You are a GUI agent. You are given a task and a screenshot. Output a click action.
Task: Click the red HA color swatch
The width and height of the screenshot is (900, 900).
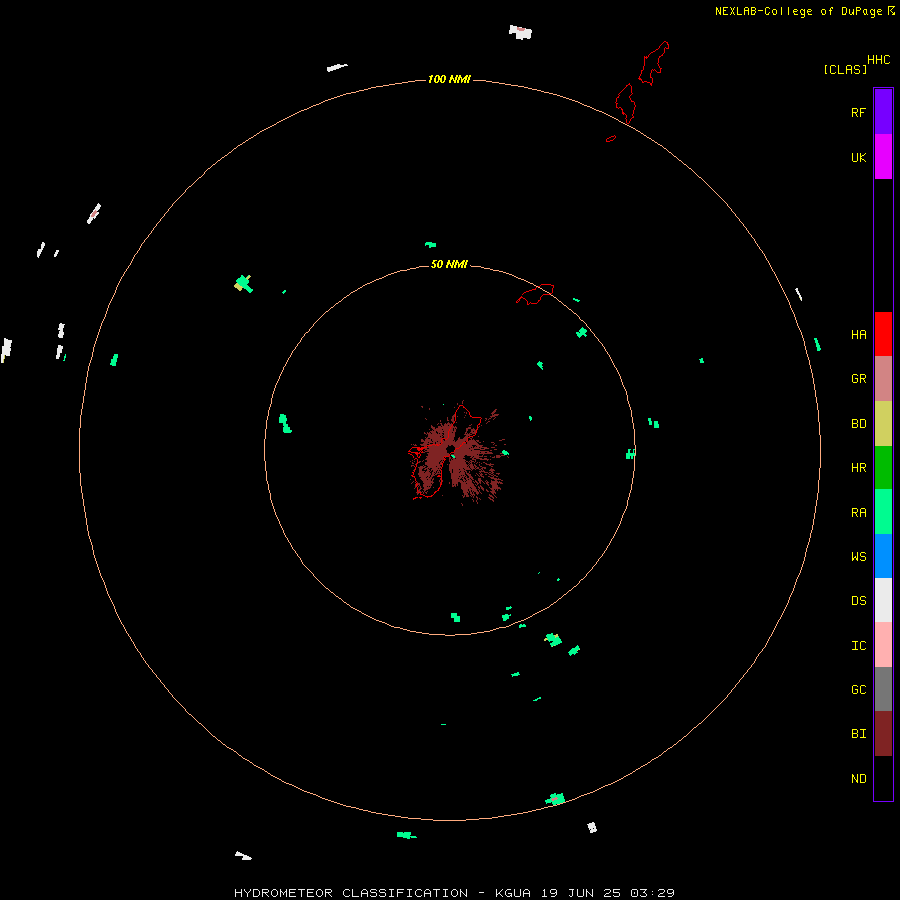click(x=883, y=334)
